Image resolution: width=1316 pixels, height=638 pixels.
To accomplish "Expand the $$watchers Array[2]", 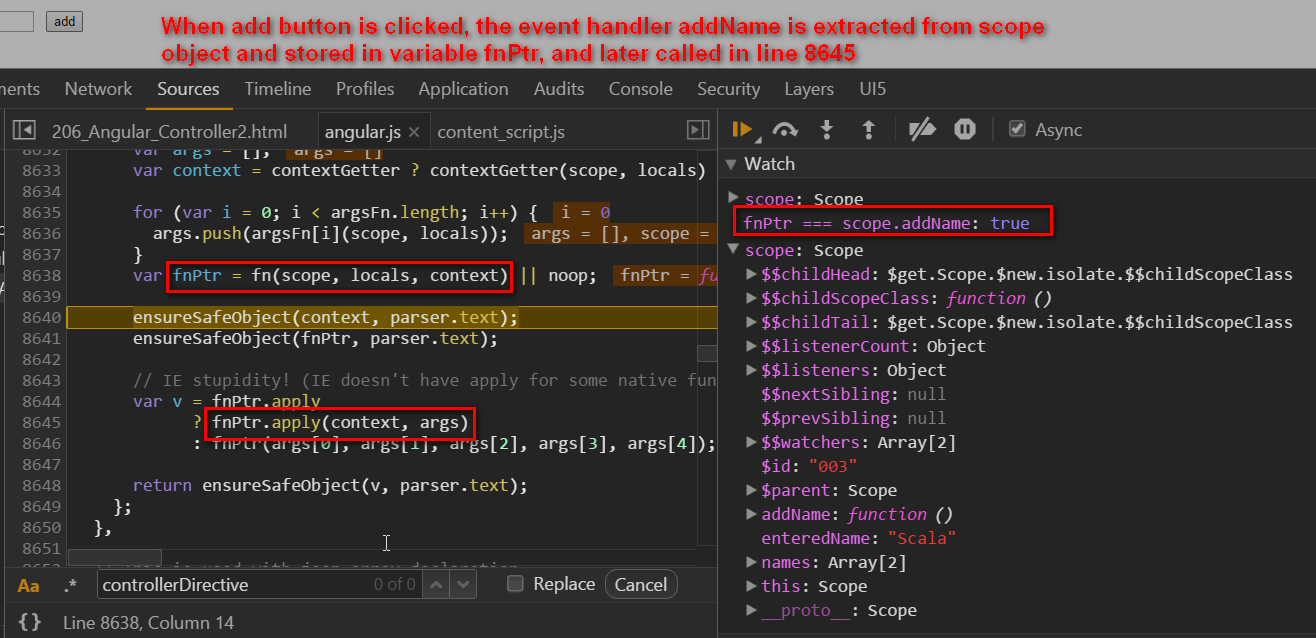I will point(752,442).
